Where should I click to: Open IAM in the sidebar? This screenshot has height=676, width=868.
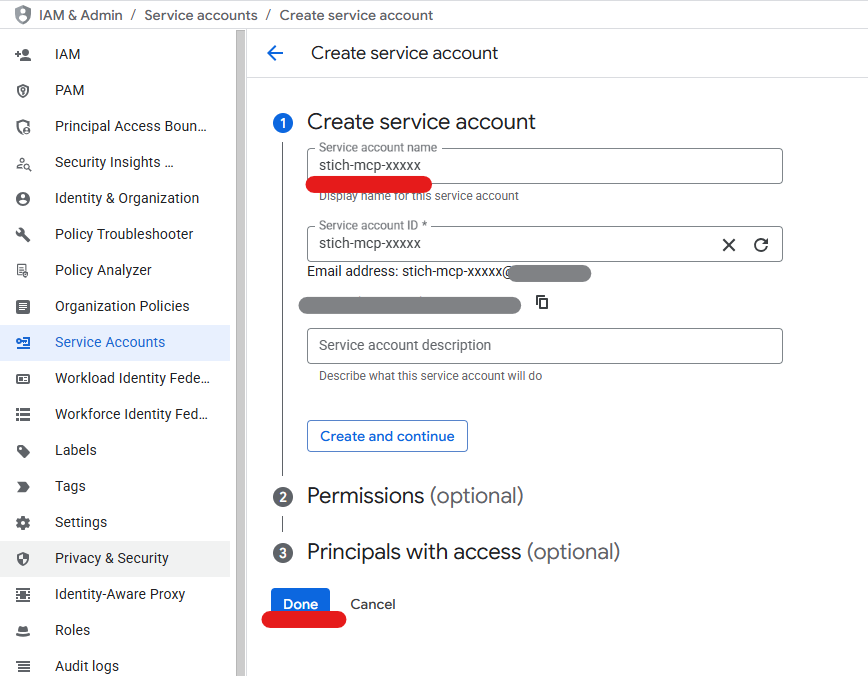[115, 54]
